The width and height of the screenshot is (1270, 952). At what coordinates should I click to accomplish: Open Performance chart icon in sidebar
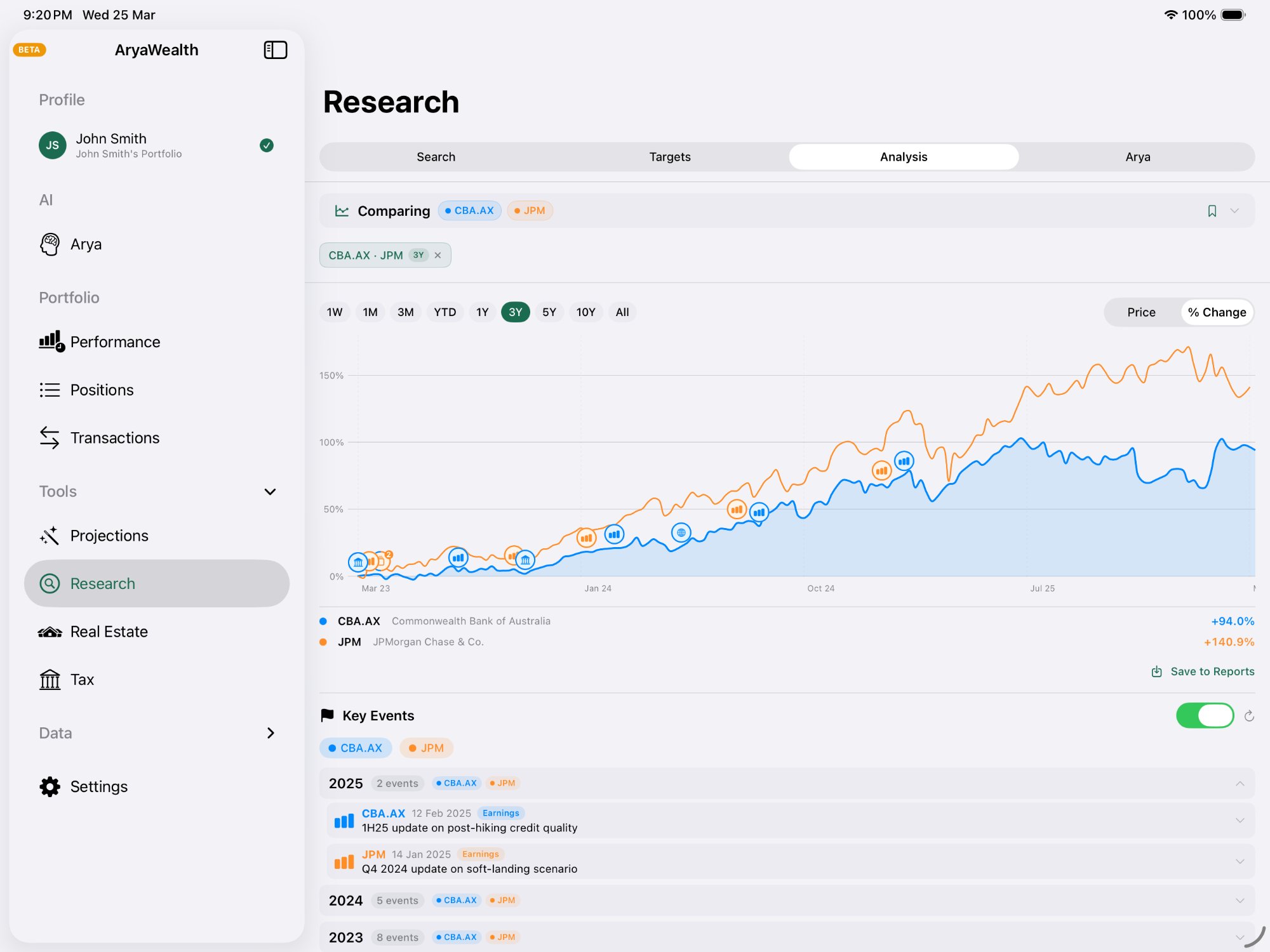(51, 341)
